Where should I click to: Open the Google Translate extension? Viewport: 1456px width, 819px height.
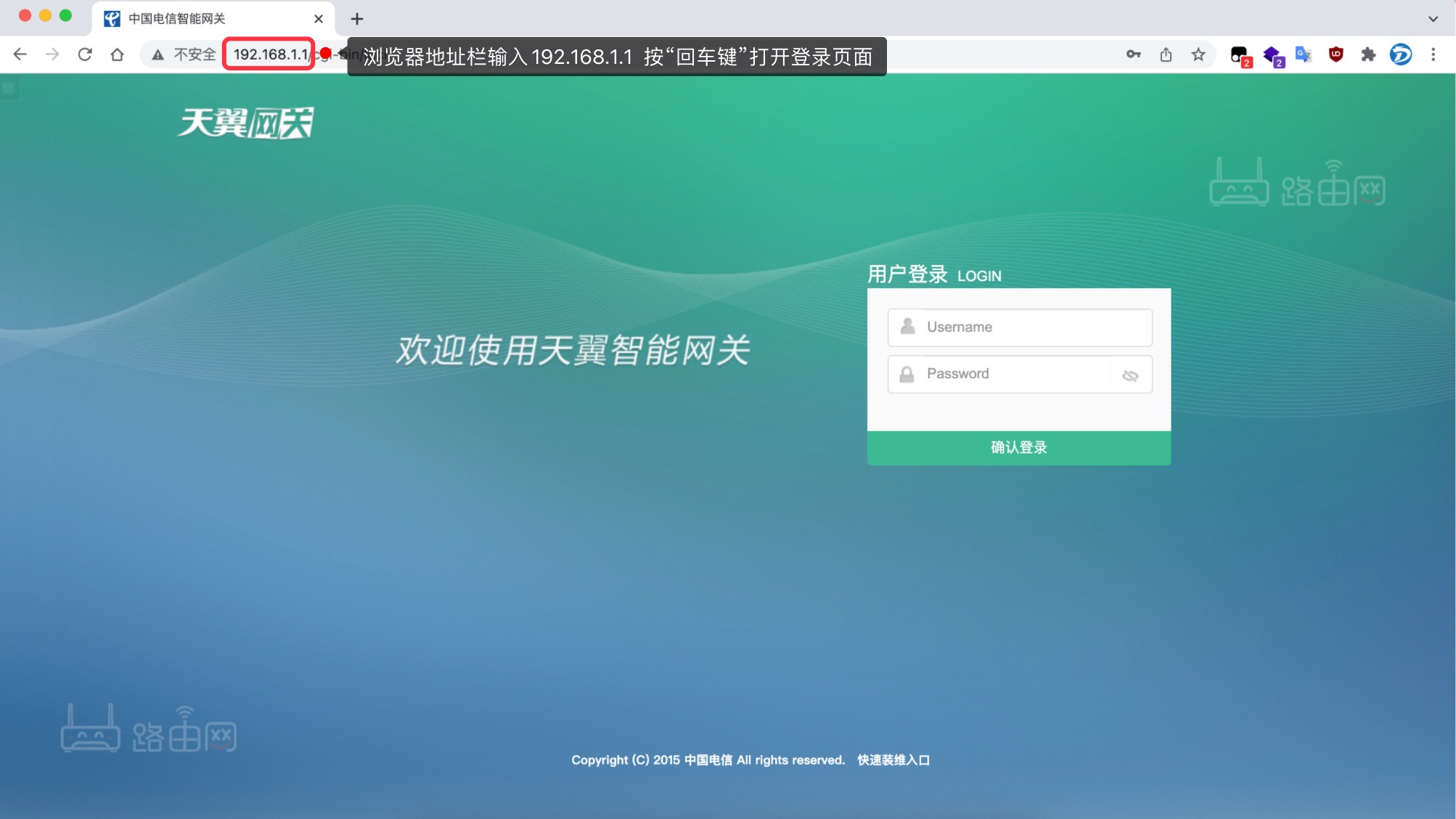(x=1304, y=54)
